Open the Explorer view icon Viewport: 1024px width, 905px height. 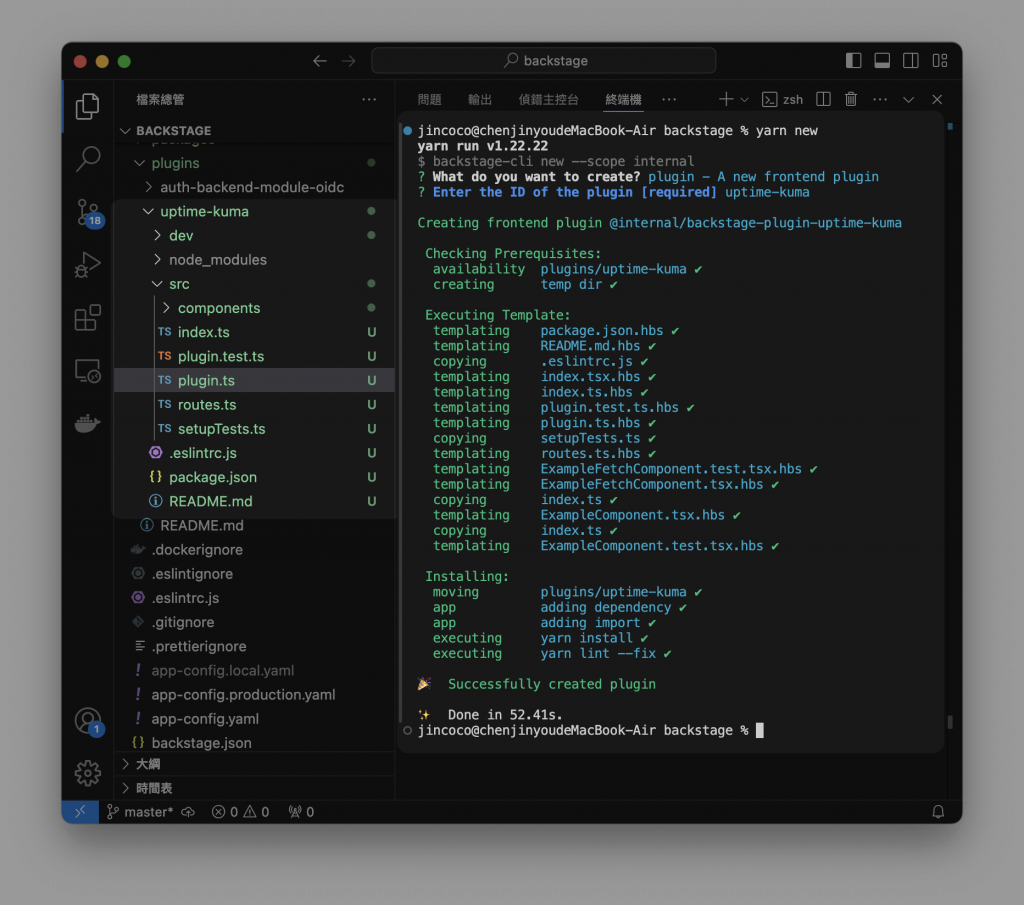pyautogui.click(x=88, y=106)
